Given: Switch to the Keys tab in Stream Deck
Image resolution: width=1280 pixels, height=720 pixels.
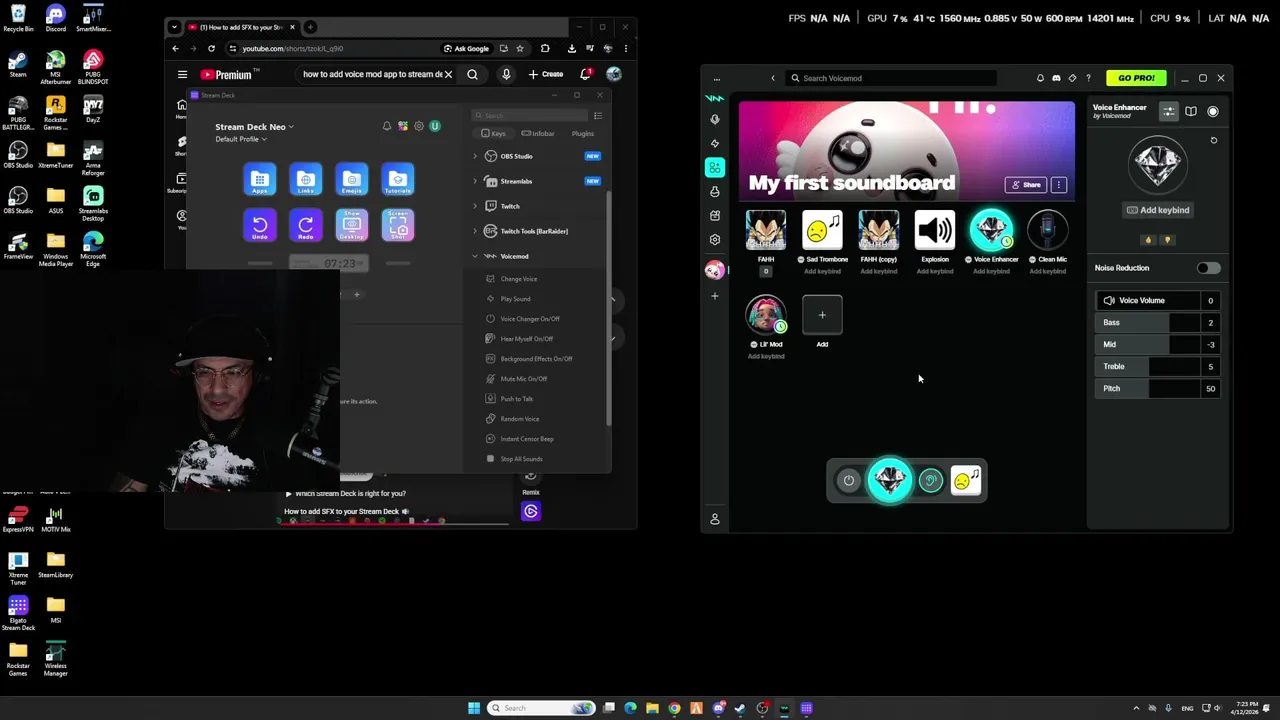Looking at the screenshot, I should point(493,133).
